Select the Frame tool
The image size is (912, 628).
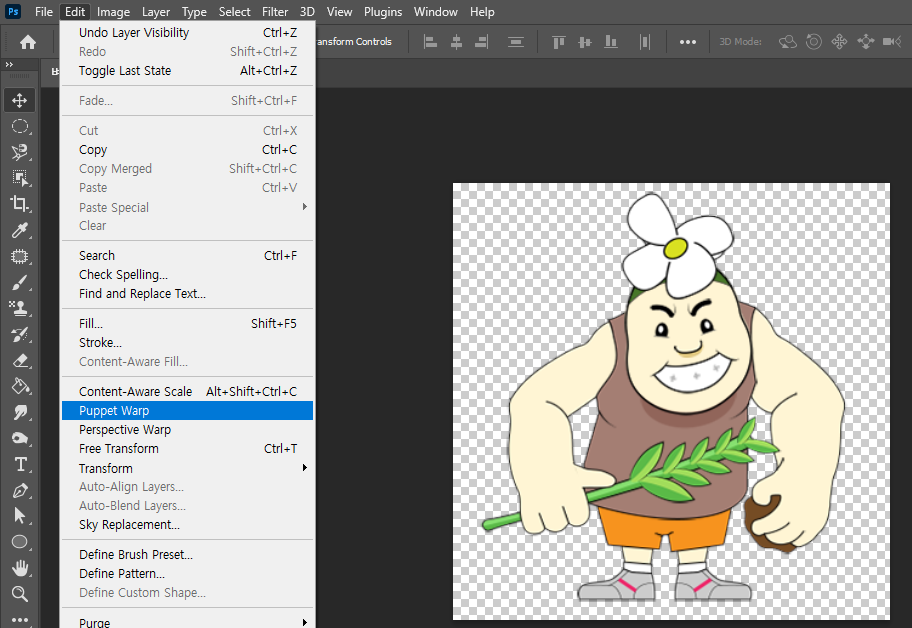(x=20, y=256)
